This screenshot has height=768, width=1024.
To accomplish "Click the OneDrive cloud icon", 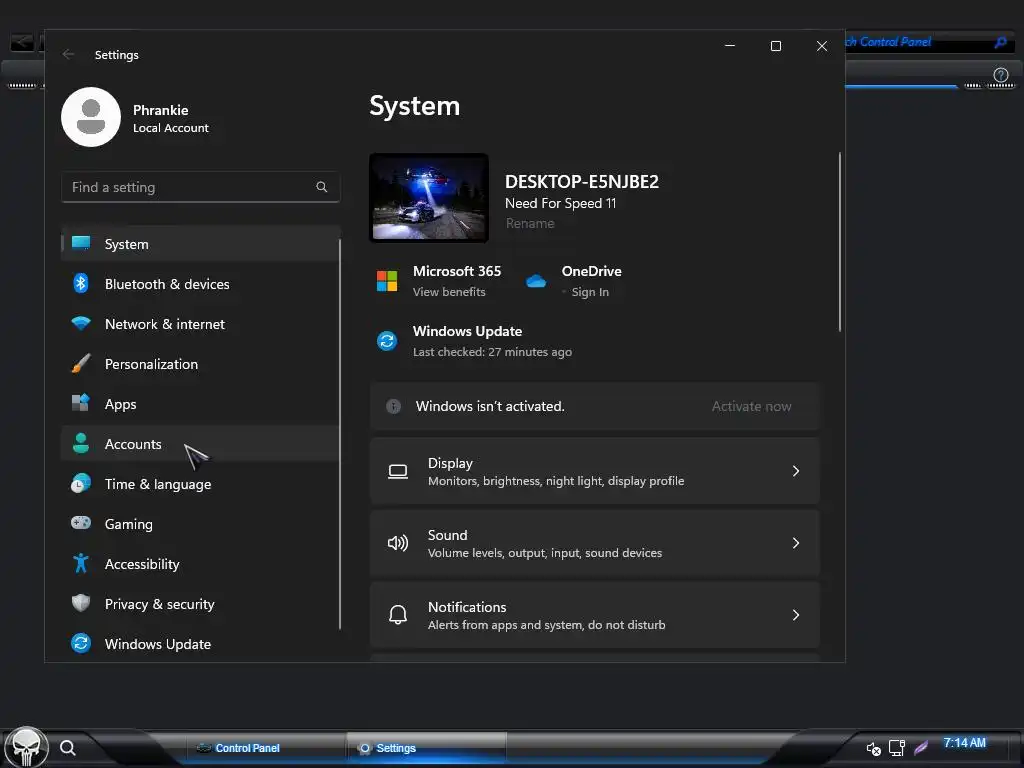I will point(536,281).
